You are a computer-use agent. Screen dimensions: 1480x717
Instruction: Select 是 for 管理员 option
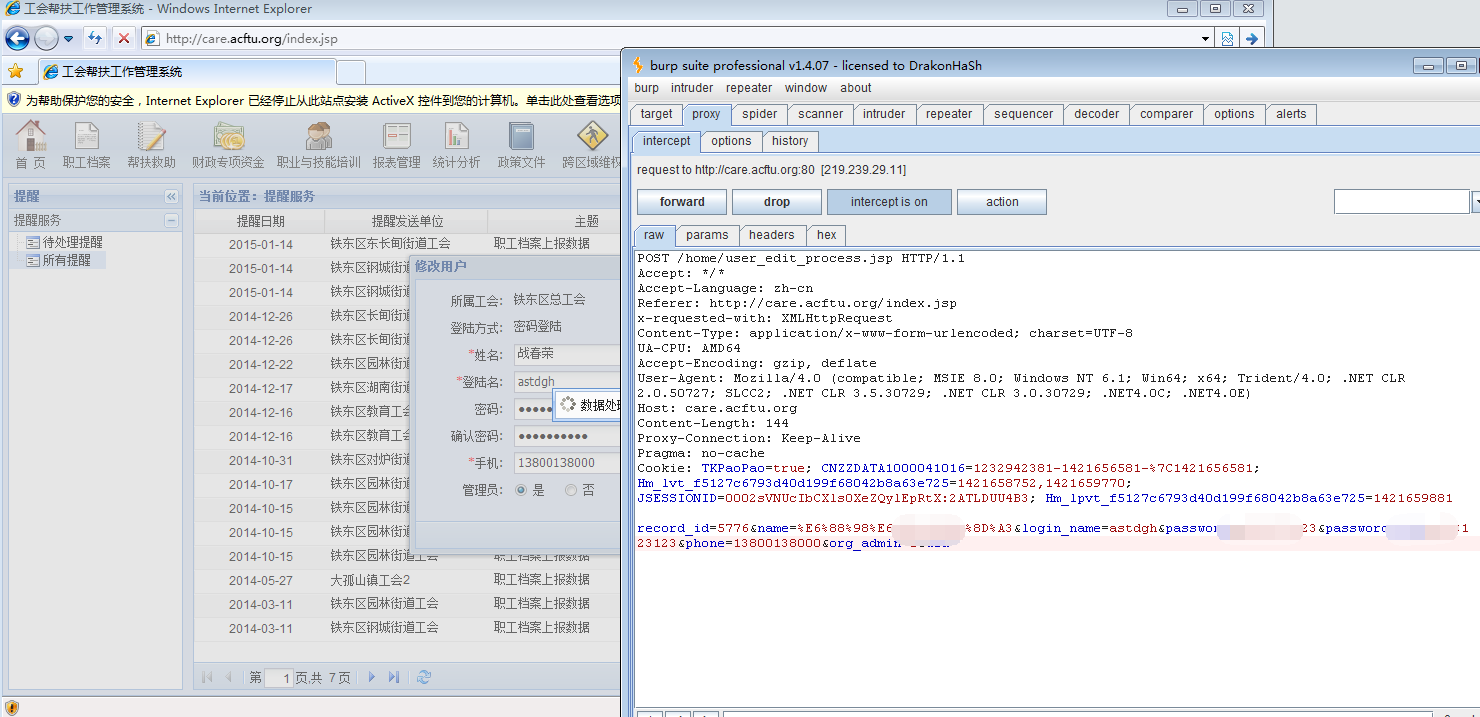pyautogui.click(x=521, y=490)
